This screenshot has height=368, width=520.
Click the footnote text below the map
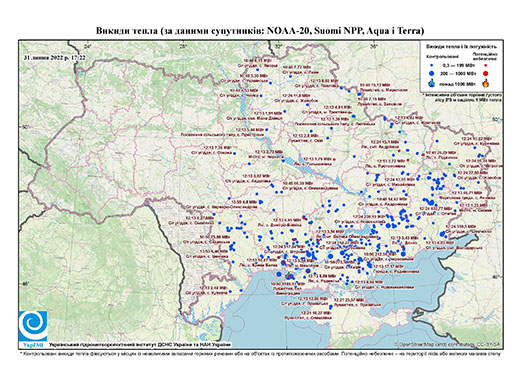pos(260,353)
